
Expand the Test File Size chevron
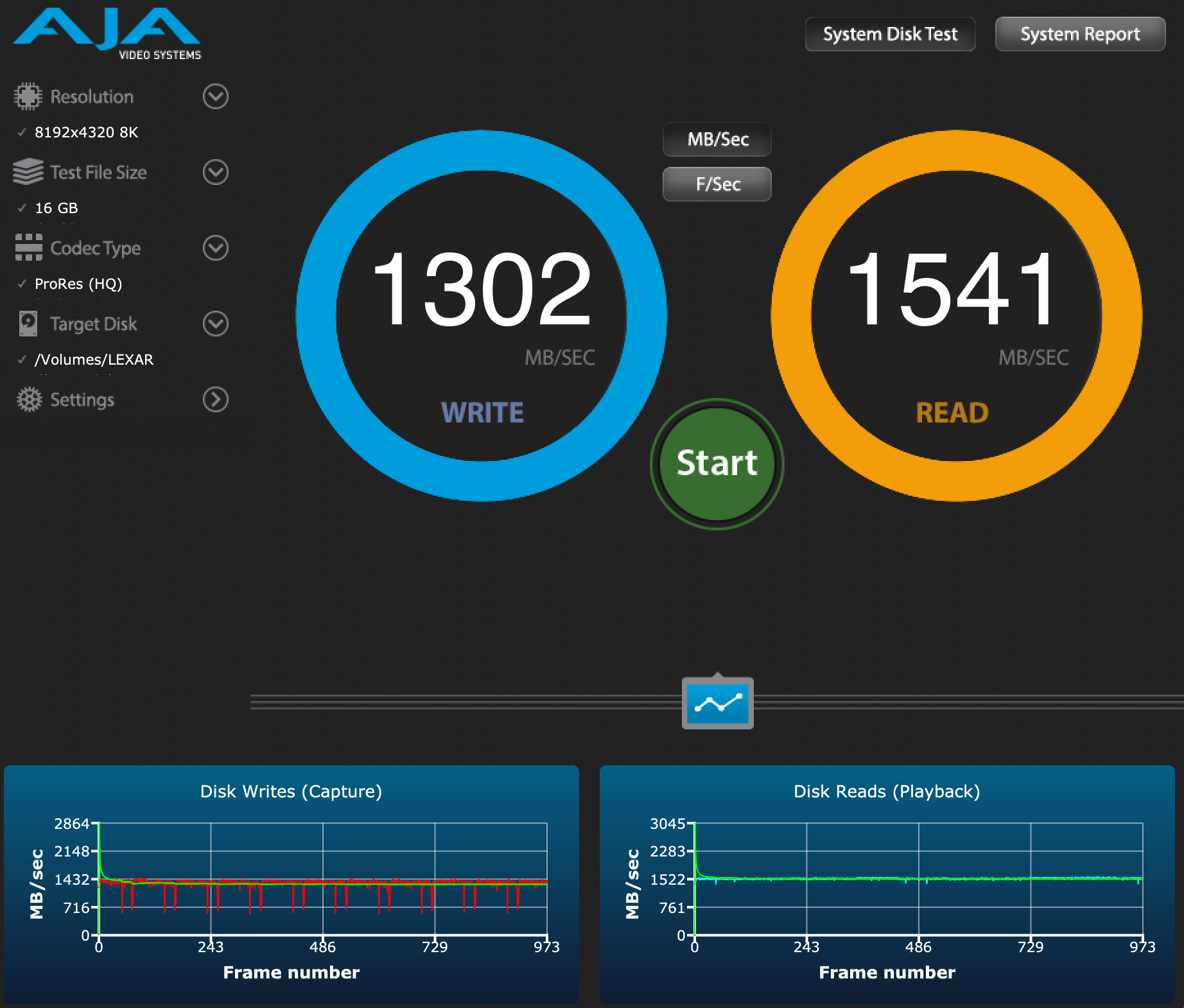pyautogui.click(x=216, y=172)
